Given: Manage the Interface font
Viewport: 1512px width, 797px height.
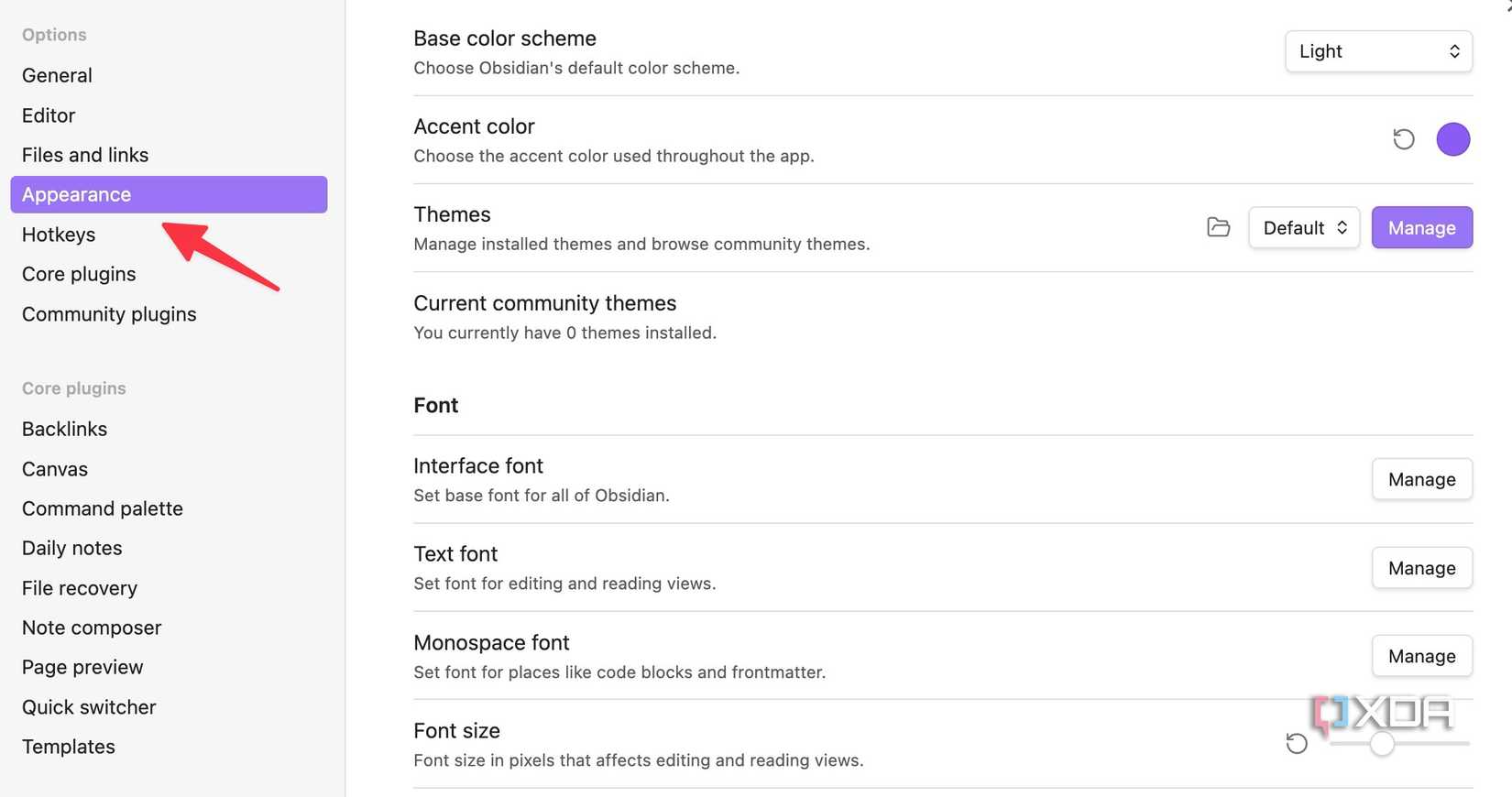Looking at the screenshot, I should pyautogui.click(x=1421, y=479).
